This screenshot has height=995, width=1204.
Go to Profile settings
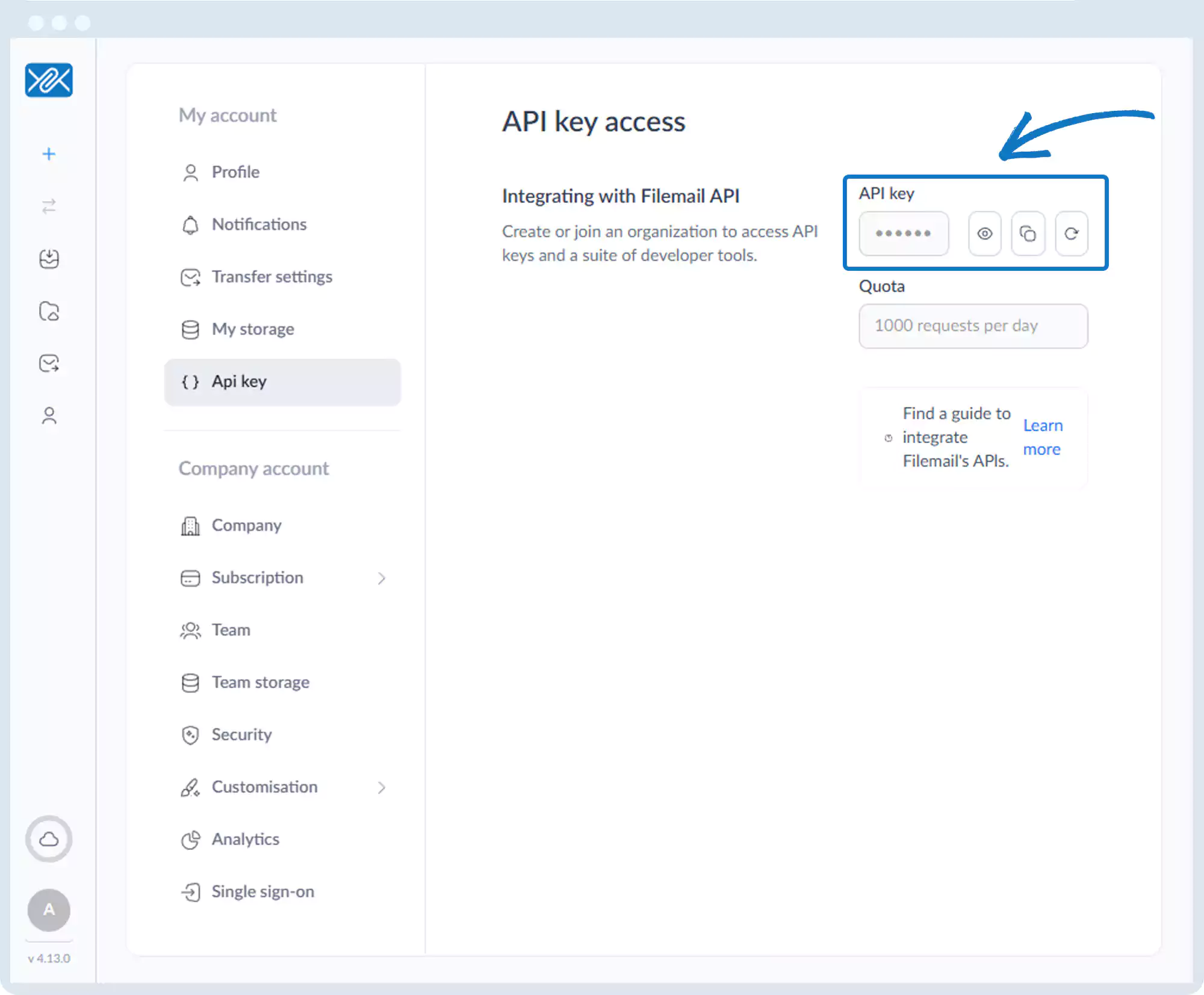pyautogui.click(x=235, y=172)
